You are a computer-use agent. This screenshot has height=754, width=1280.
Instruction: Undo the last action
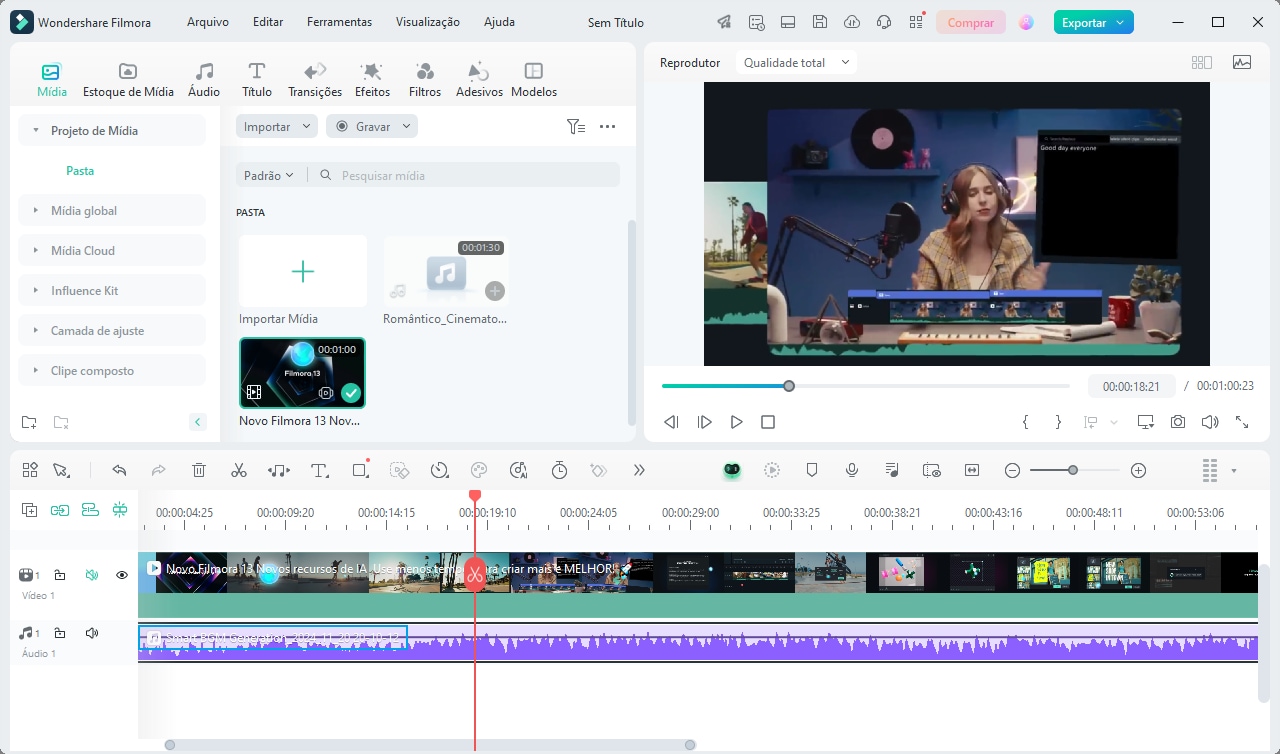pos(120,470)
